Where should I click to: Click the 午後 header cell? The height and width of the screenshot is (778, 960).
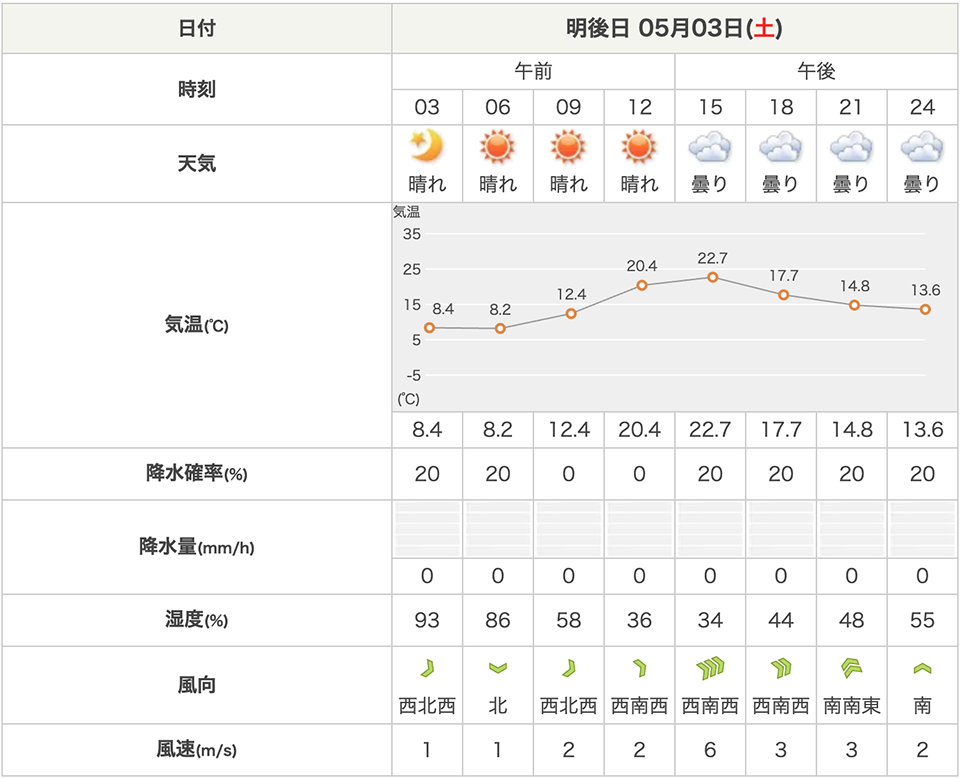click(x=816, y=72)
